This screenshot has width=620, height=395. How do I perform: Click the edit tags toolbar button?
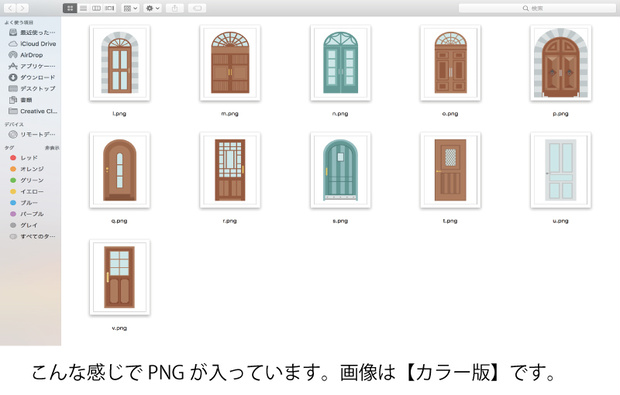[197, 8]
